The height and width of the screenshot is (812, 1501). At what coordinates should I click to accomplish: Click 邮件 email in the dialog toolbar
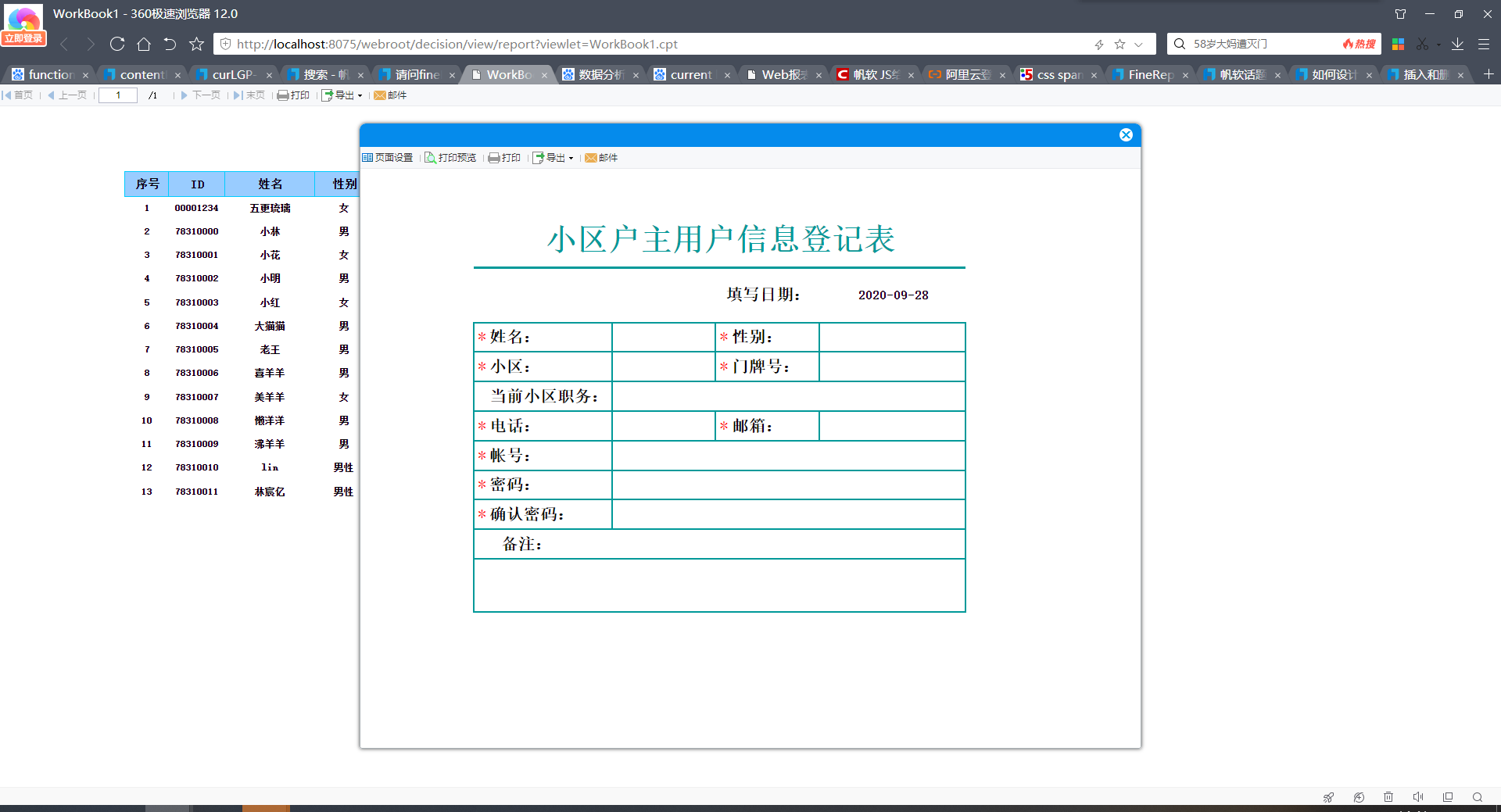coord(601,158)
